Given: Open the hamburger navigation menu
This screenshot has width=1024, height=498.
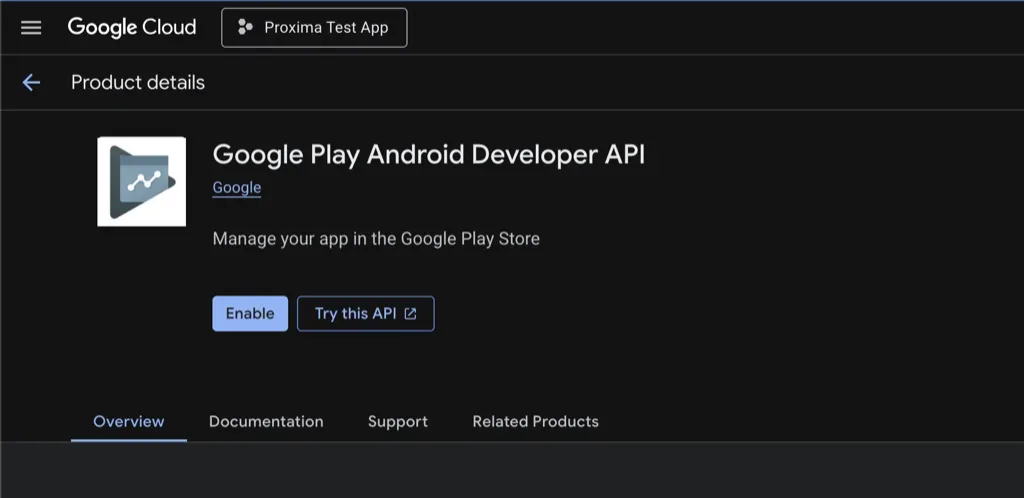Looking at the screenshot, I should coord(31,27).
